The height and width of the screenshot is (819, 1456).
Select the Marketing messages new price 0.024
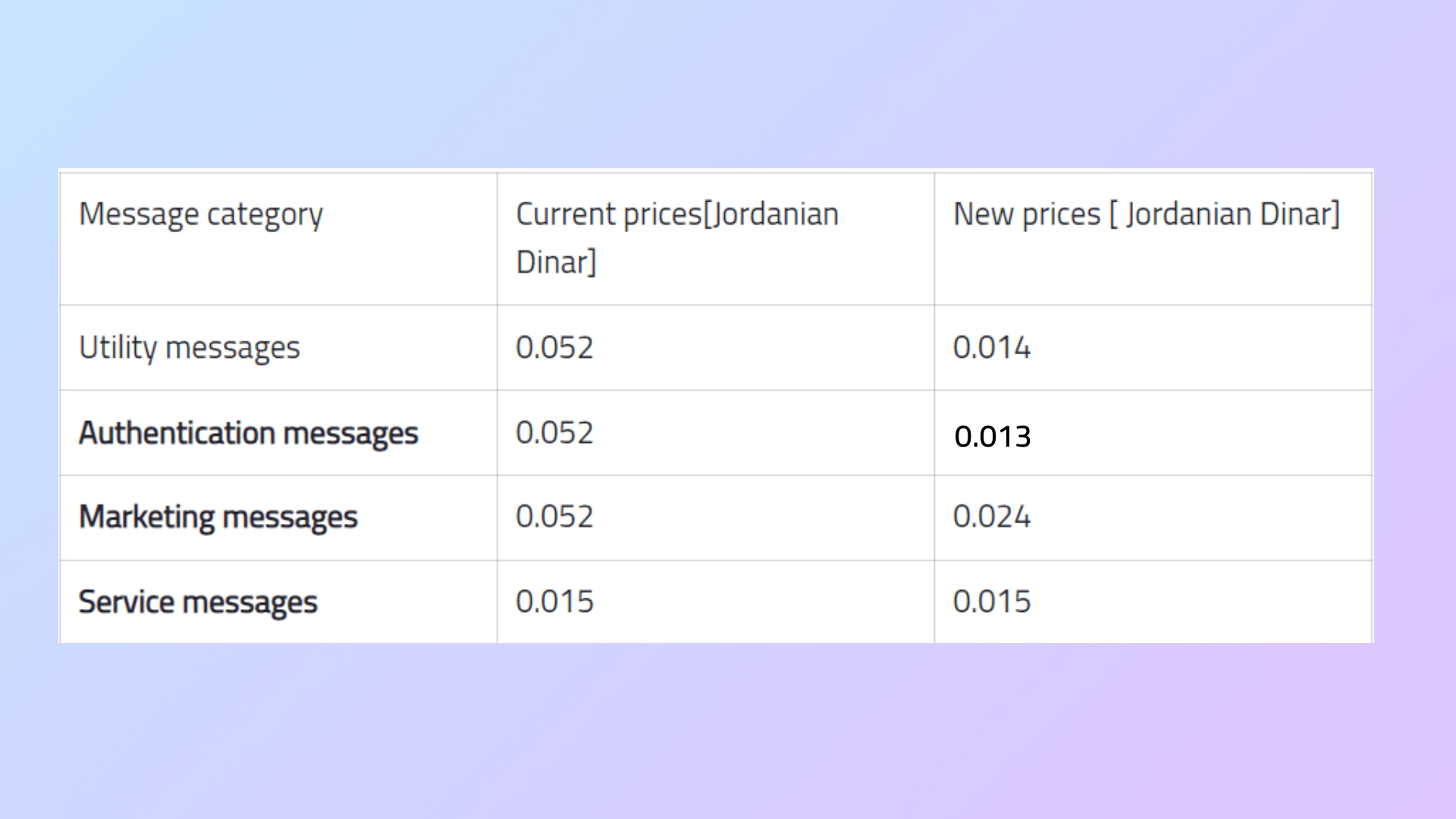point(991,517)
